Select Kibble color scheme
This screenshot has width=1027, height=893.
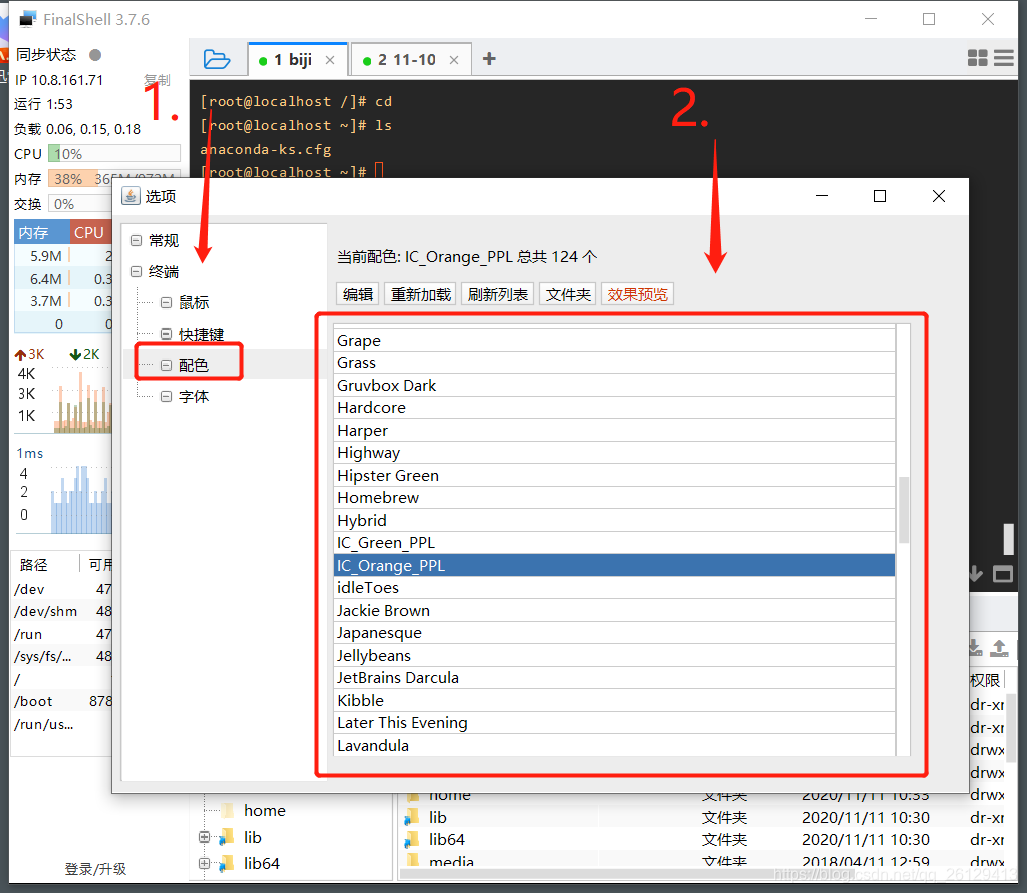[614, 700]
